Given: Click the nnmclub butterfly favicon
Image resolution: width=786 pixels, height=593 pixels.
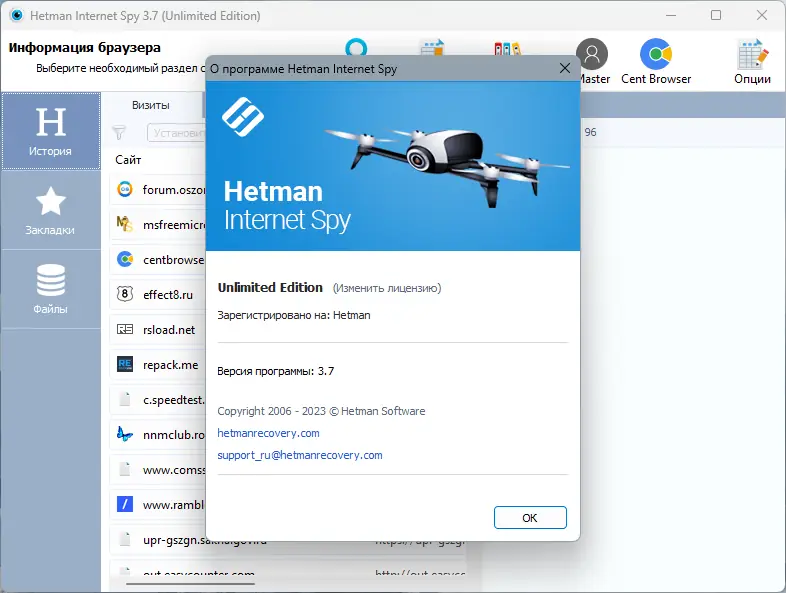Looking at the screenshot, I should [x=125, y=434].
